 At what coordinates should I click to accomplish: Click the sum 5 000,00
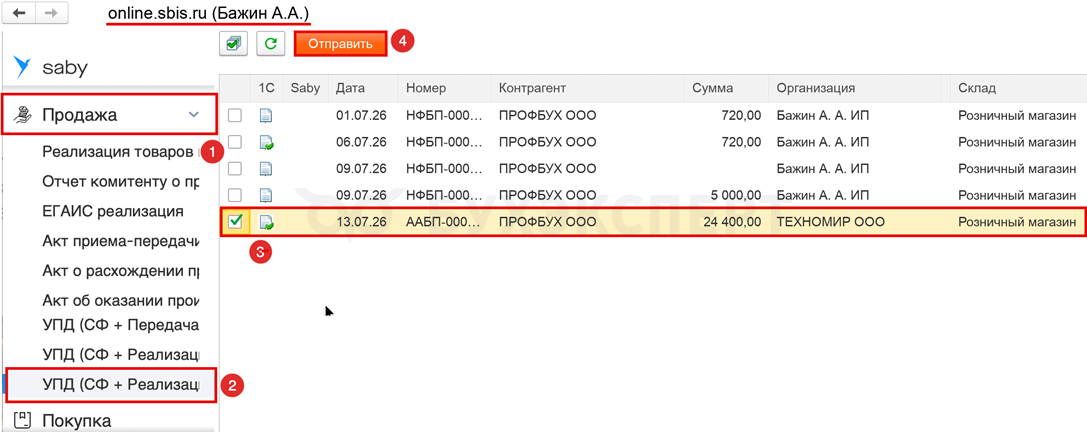[737, 196]
